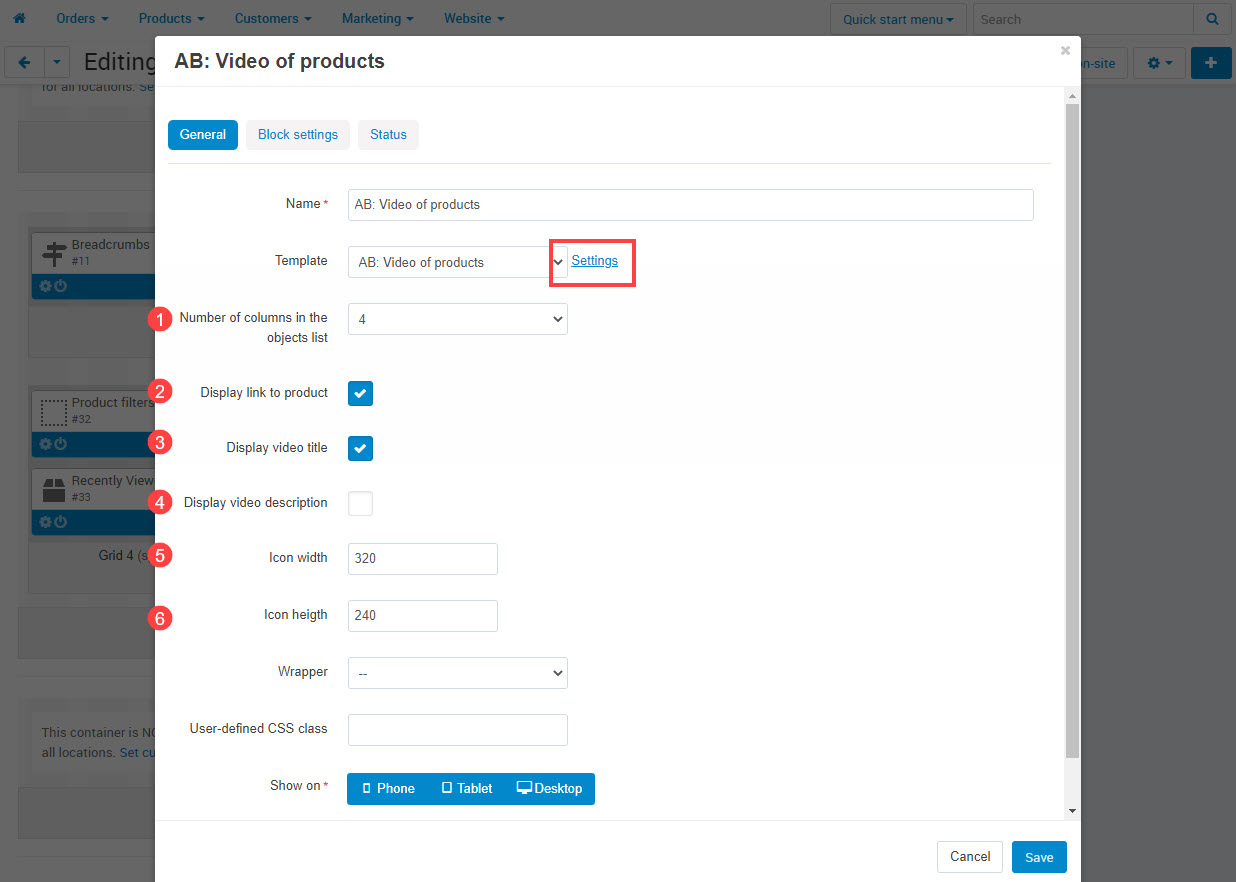
Task: Expand Number of columns dropdown
Action: (457, 319)
